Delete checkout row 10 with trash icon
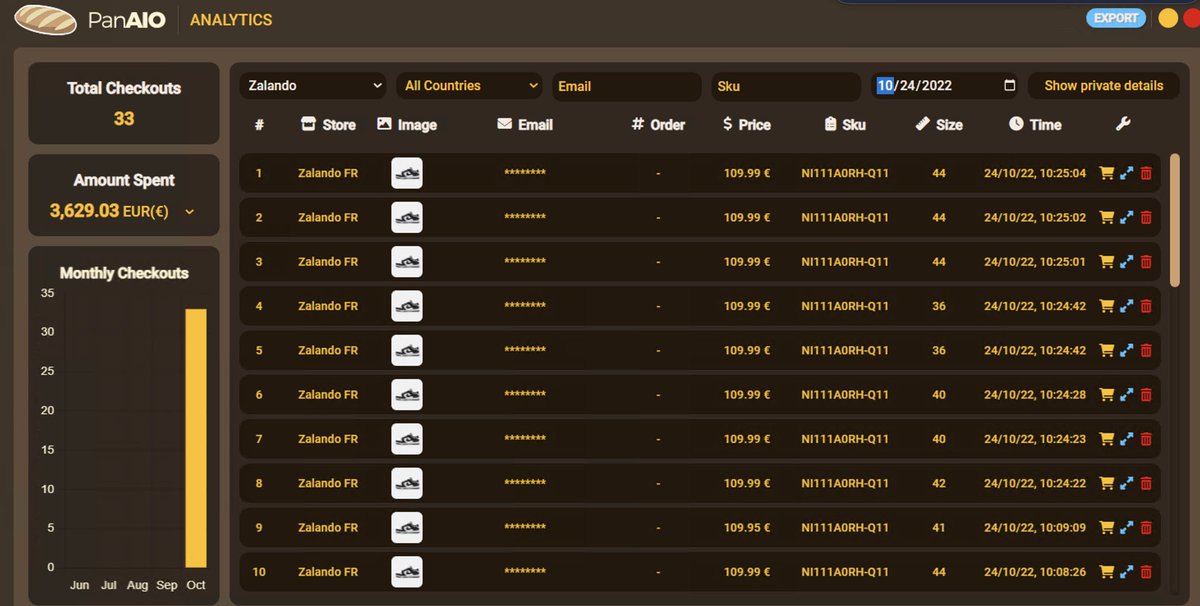1200x606 pixels. (x=1146, y=571)
